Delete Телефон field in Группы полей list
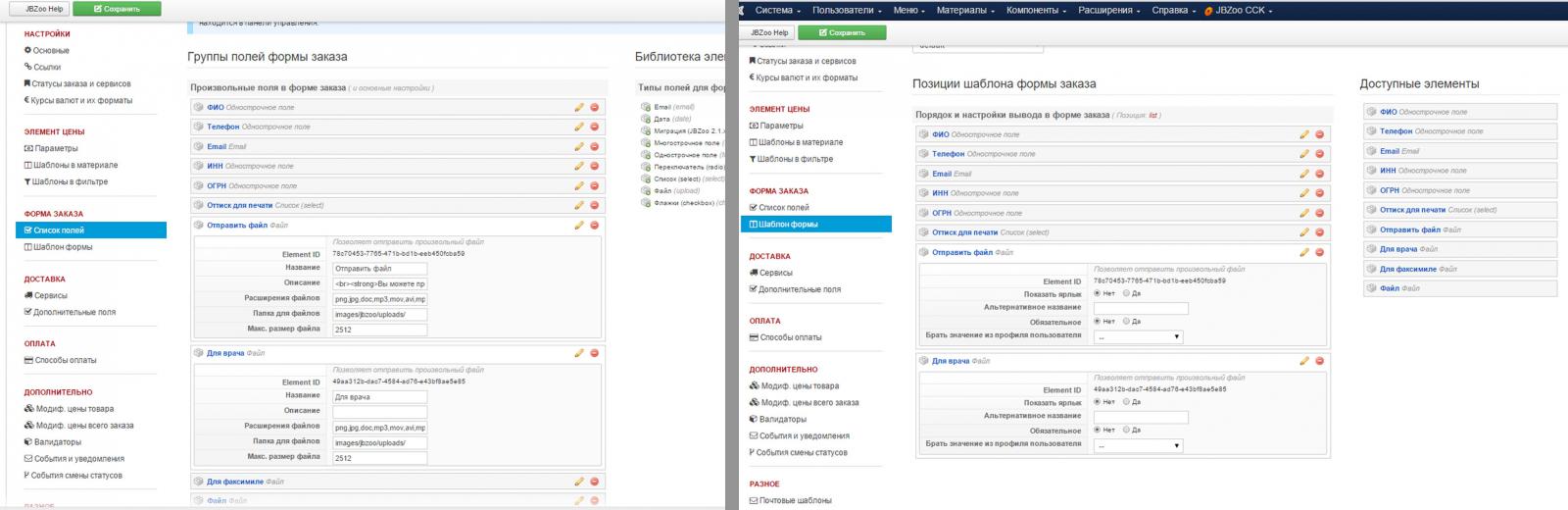 (x=594, y=127)
